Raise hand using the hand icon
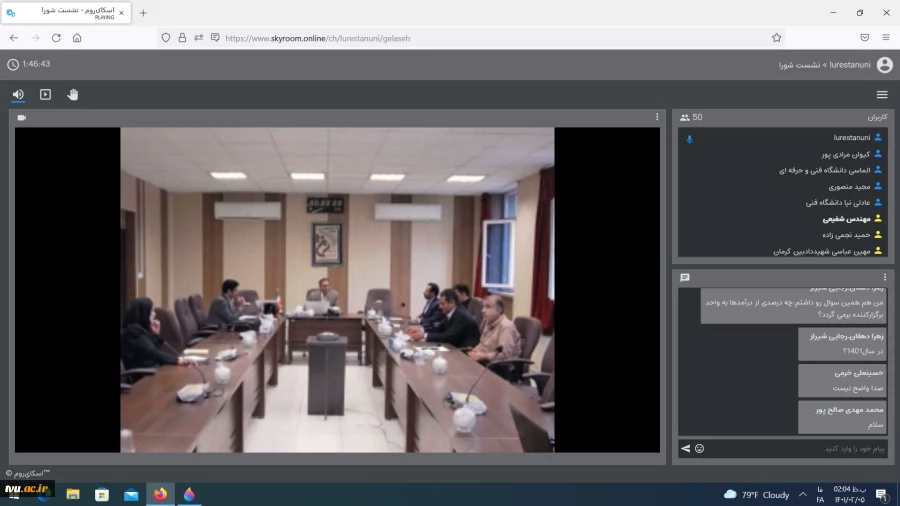This screenshot has height=506, width=900. pyautogui.click(x=72, y=94)
